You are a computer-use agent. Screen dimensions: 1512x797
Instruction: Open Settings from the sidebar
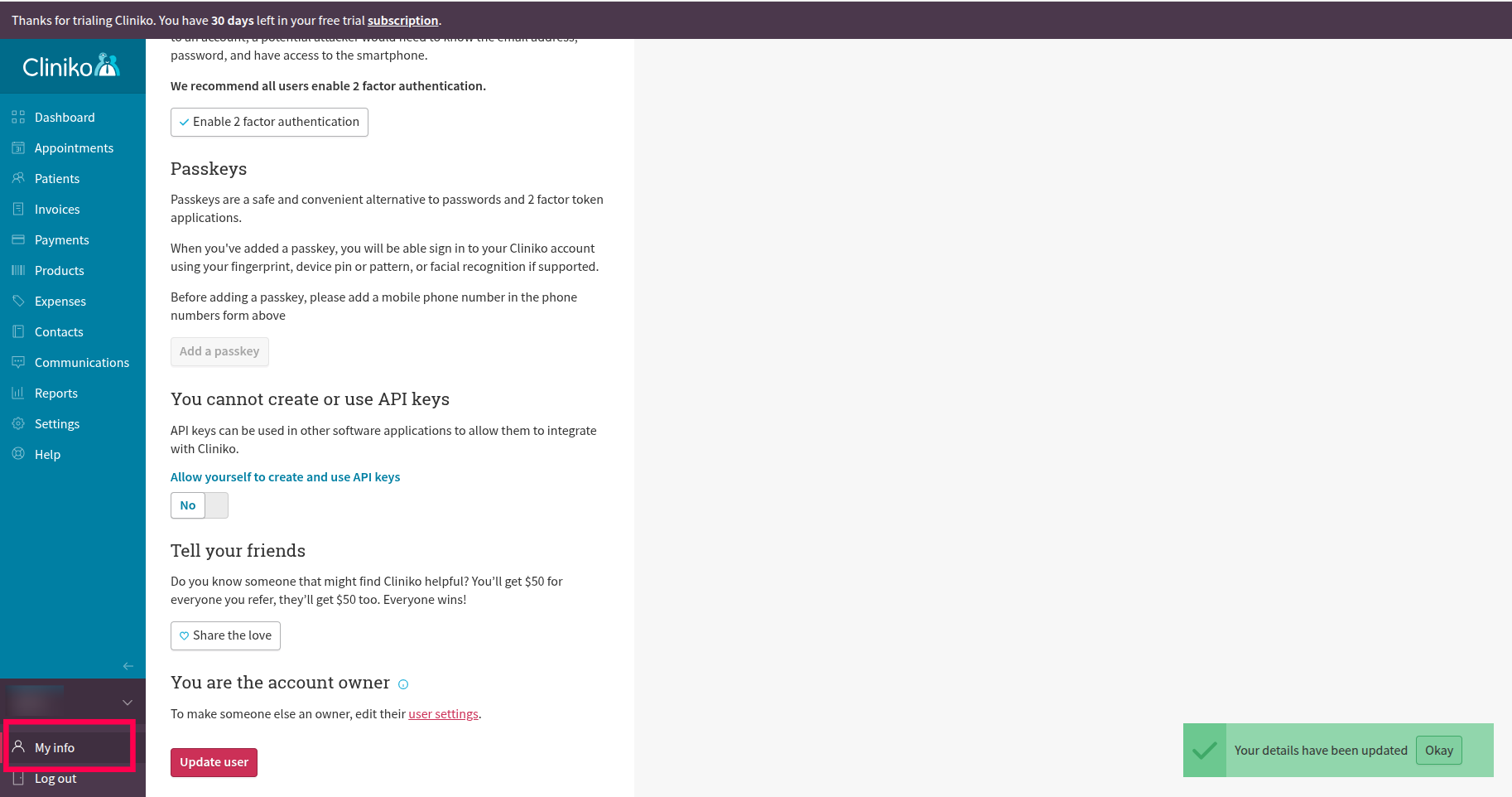point(73,424)
